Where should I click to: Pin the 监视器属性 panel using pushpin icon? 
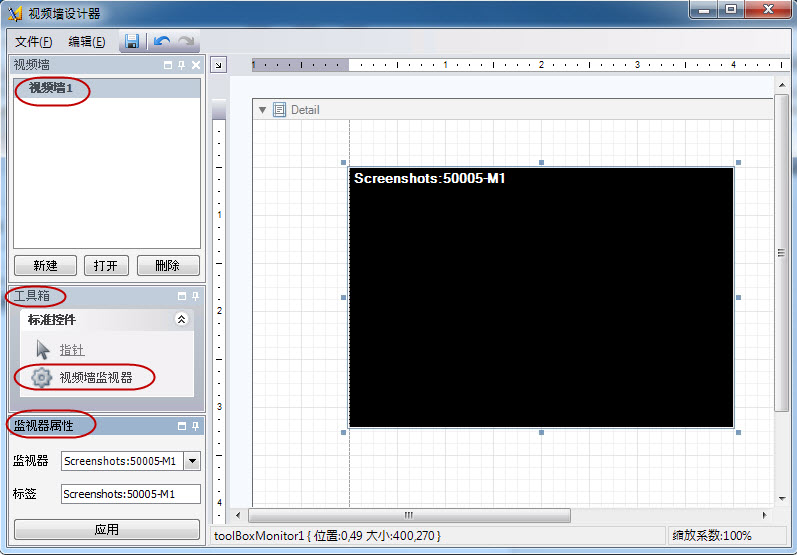[x=196, y=426]
